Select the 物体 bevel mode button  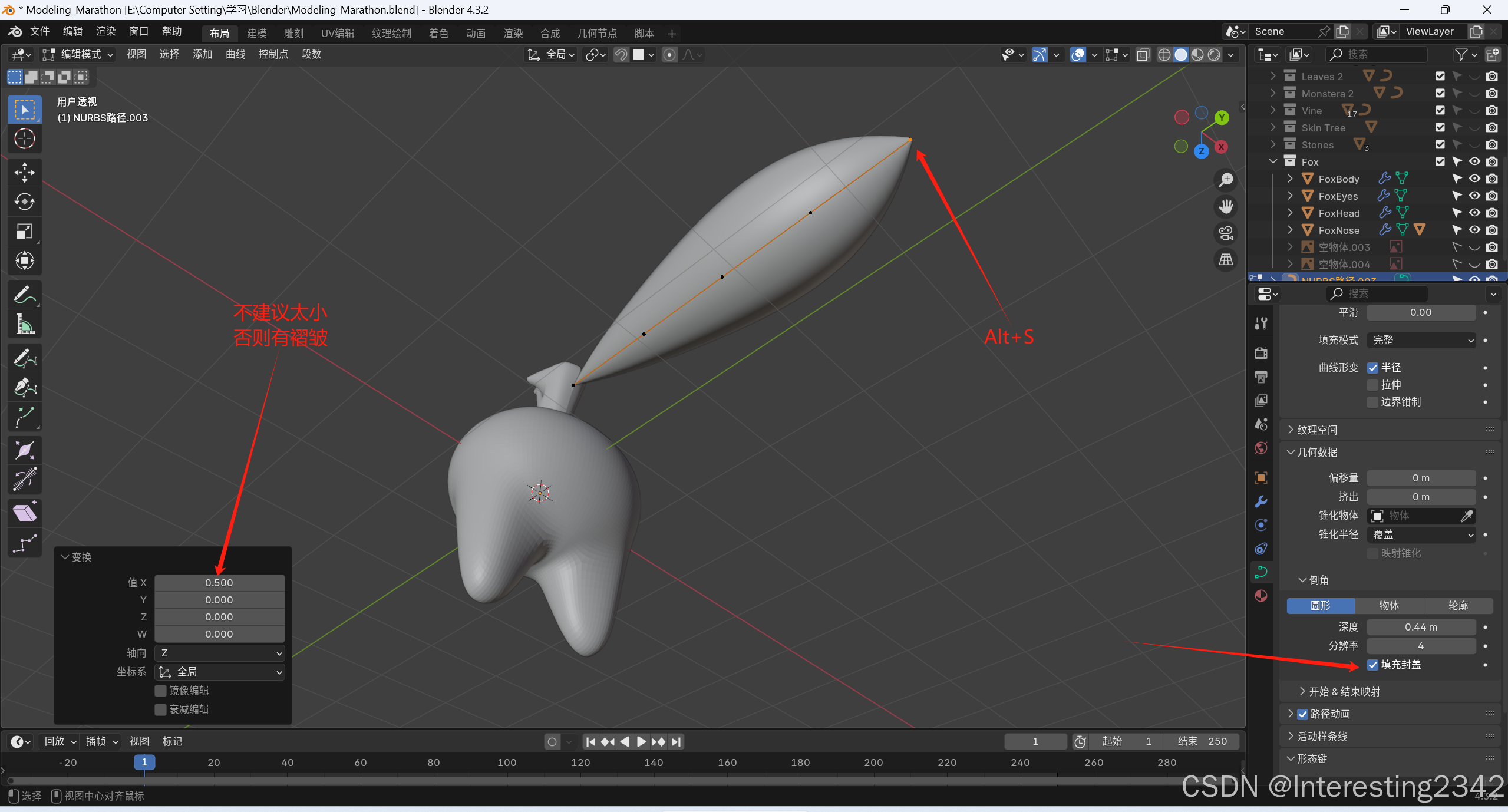(x=1389, y=606)
